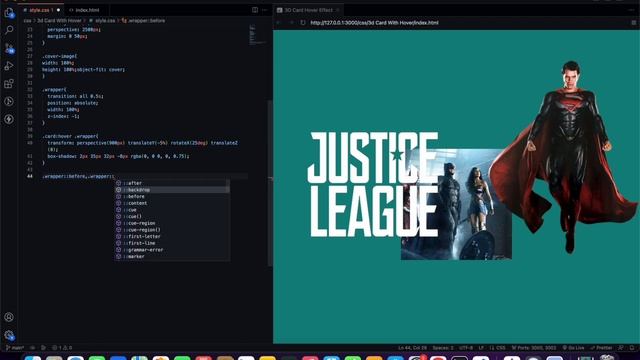Change line ending via LF item
The width and height of the screenshot is (640, 360).
pyautogui.click(x=481, y=348)
